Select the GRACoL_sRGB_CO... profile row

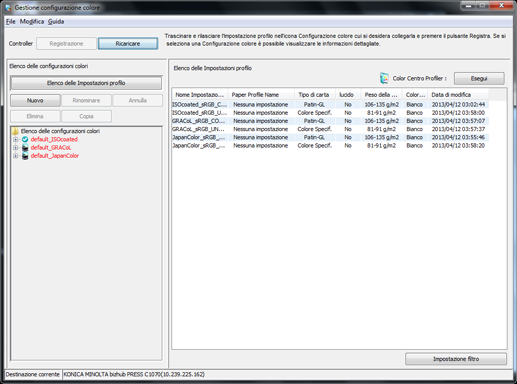[x=330, y=121]
